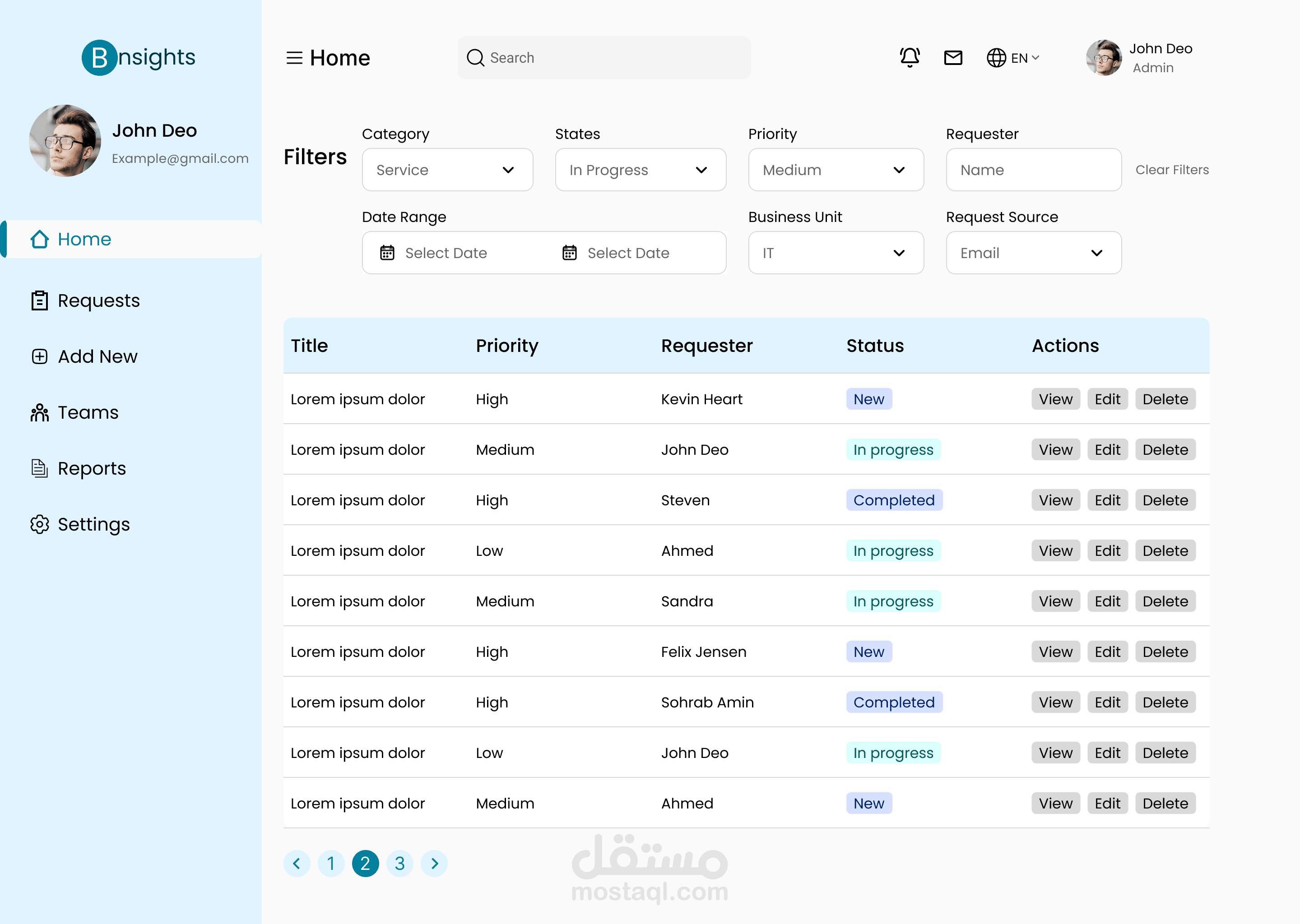Click the header profile avatar
The height and width of the screenshot is (924, 1300).
pos(1104,57)
